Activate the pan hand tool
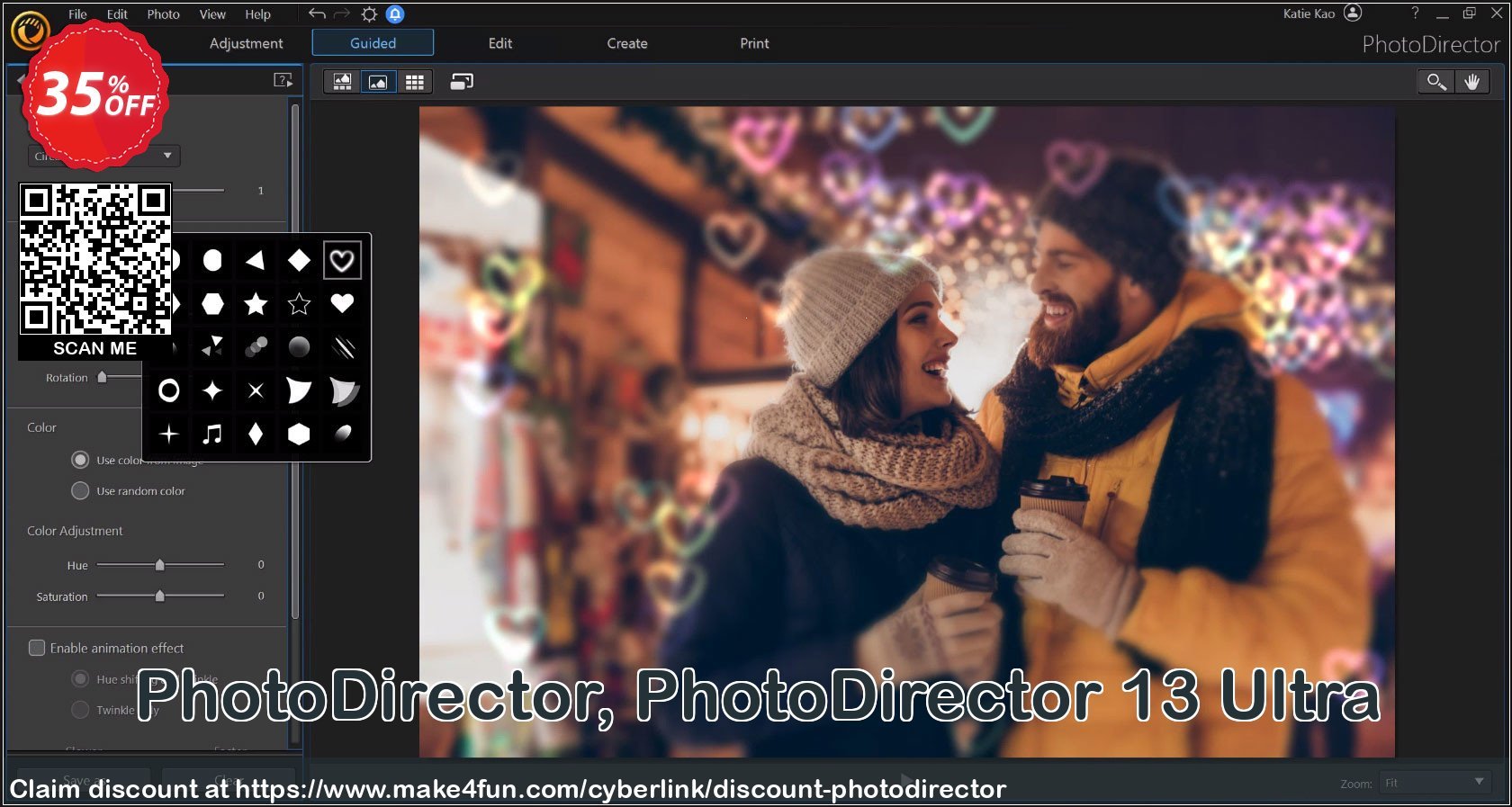Image resolution: width=1512 pixels, height=807 pixels. (x=1472, y=82)
